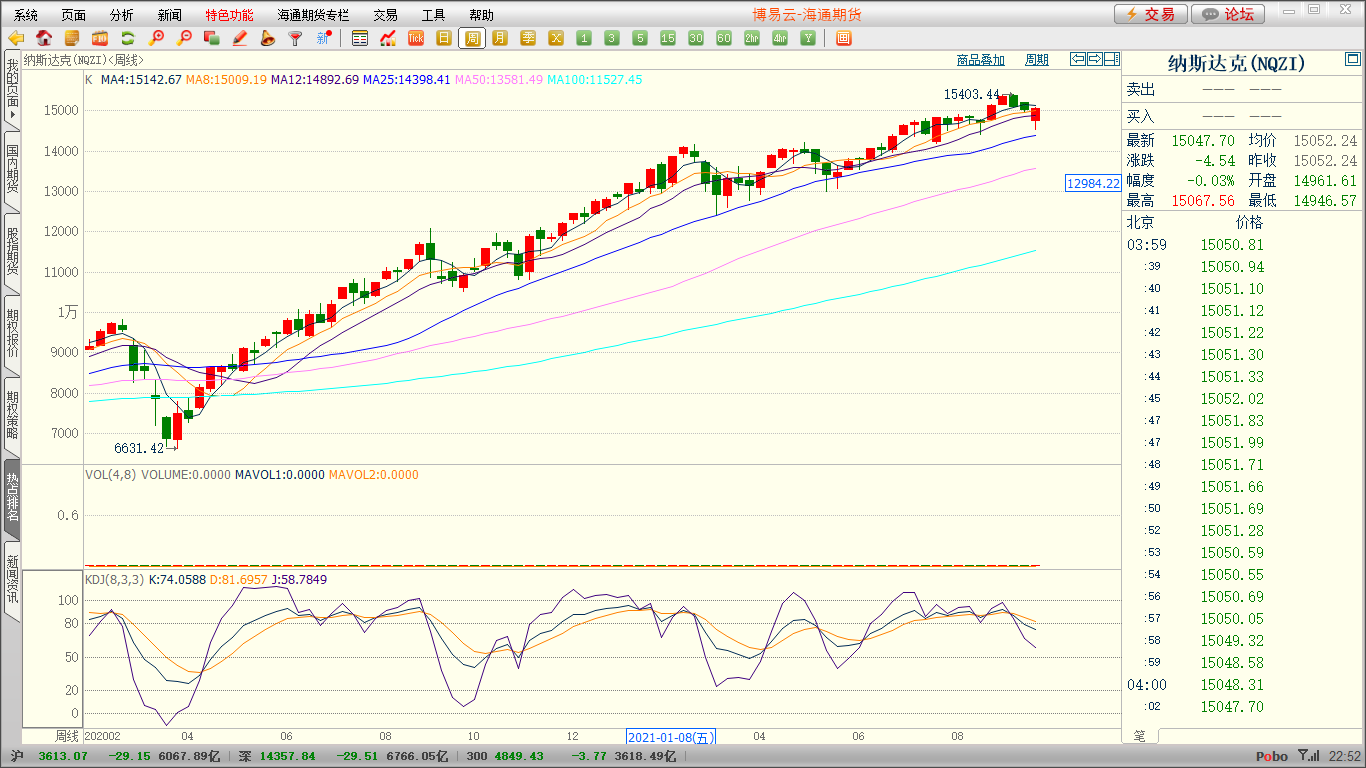Zoom in with the plus magnifier
This screenshot has height=768, width=1366.
tap(156, 38)
